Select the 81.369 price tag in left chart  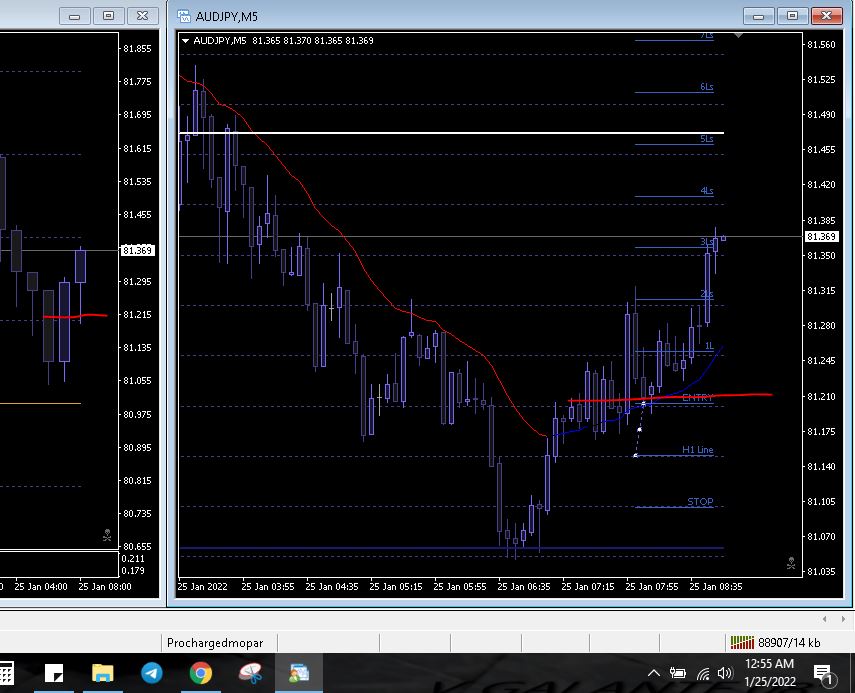click(137, 250)
